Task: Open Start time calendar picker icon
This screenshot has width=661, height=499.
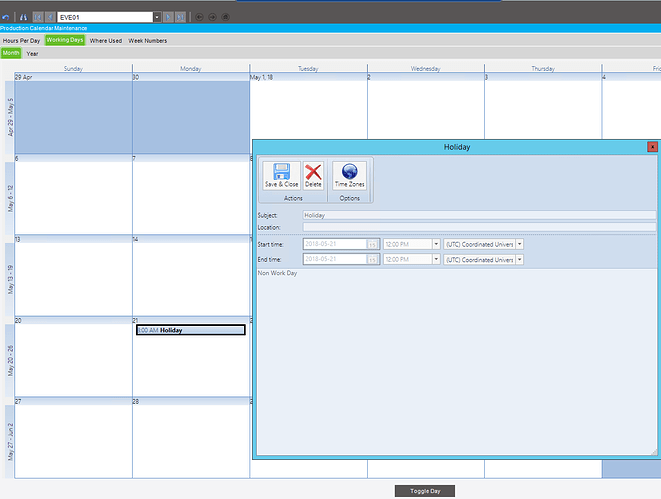Action: [372, 244]
